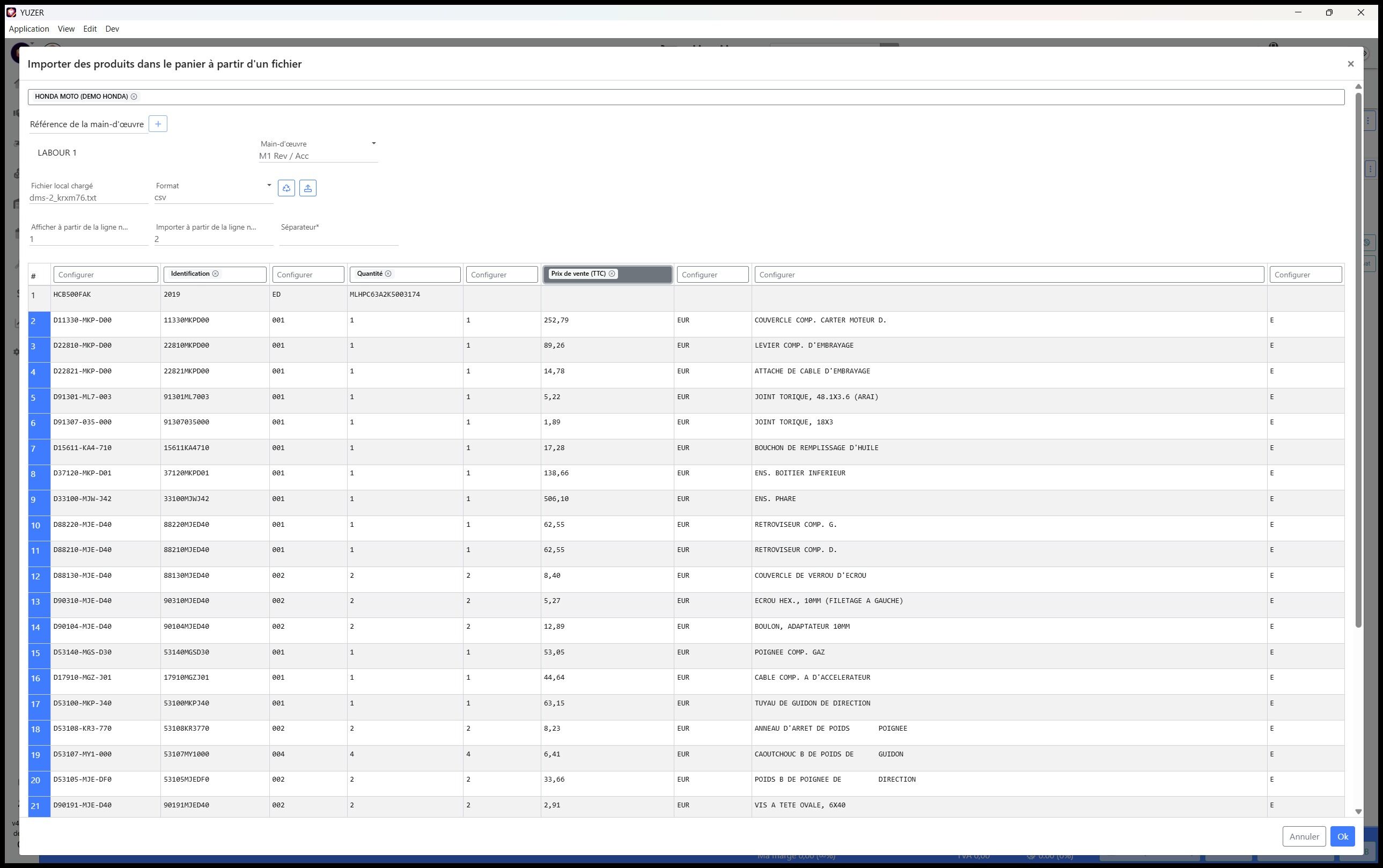Open the Main-d'œuvre dropdown

coord(373,144)
